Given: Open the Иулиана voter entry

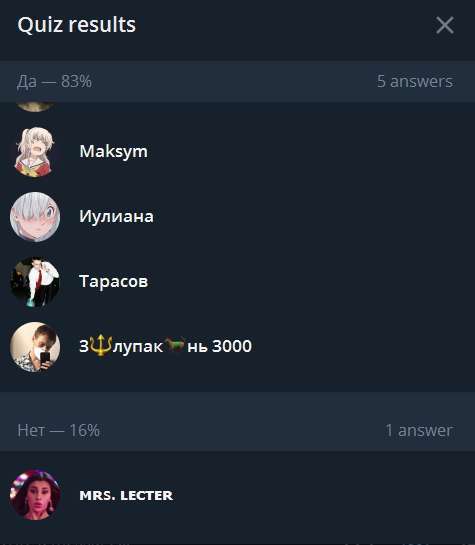Looking at the screenshot, I should coord(237,217).
